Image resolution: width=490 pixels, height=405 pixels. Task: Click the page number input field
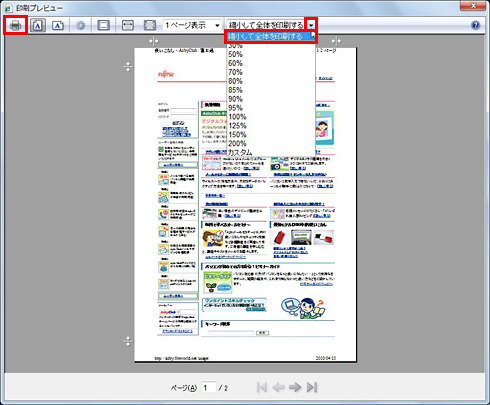[209, 388]
